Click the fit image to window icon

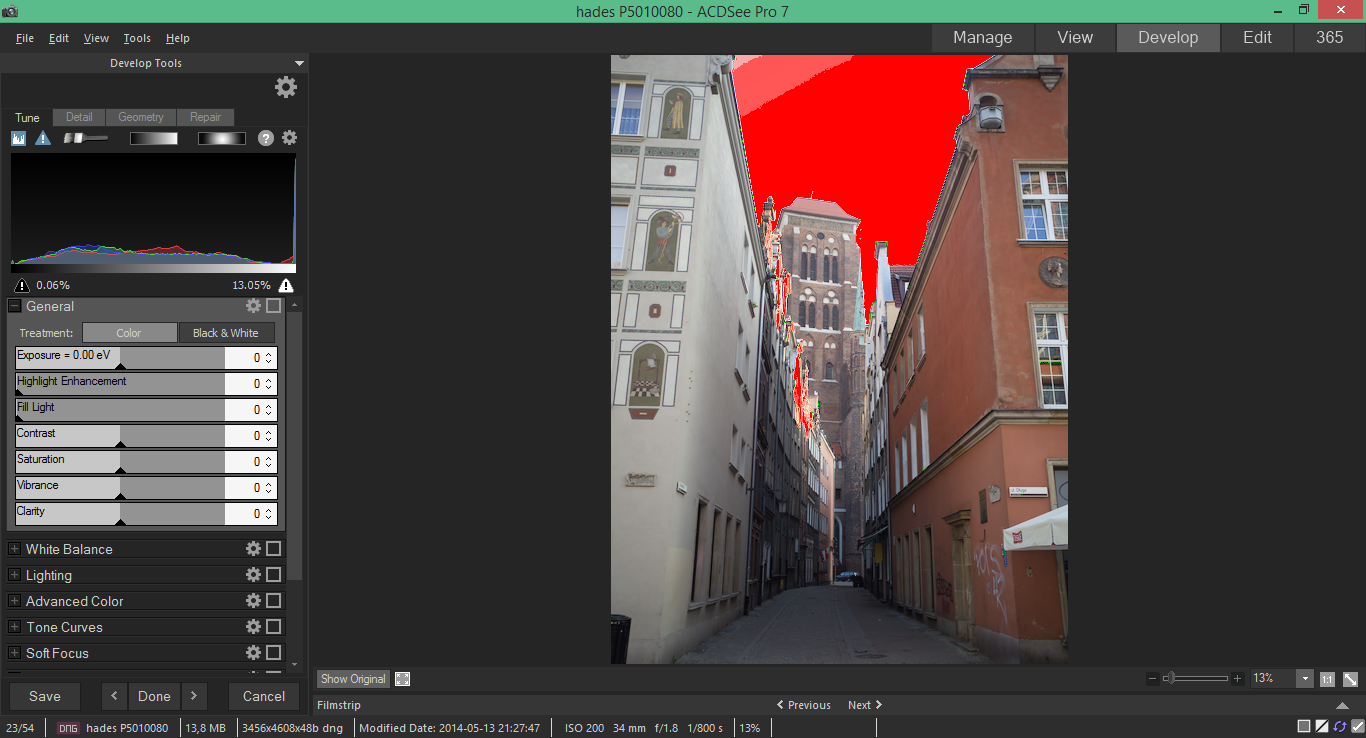1350,679
